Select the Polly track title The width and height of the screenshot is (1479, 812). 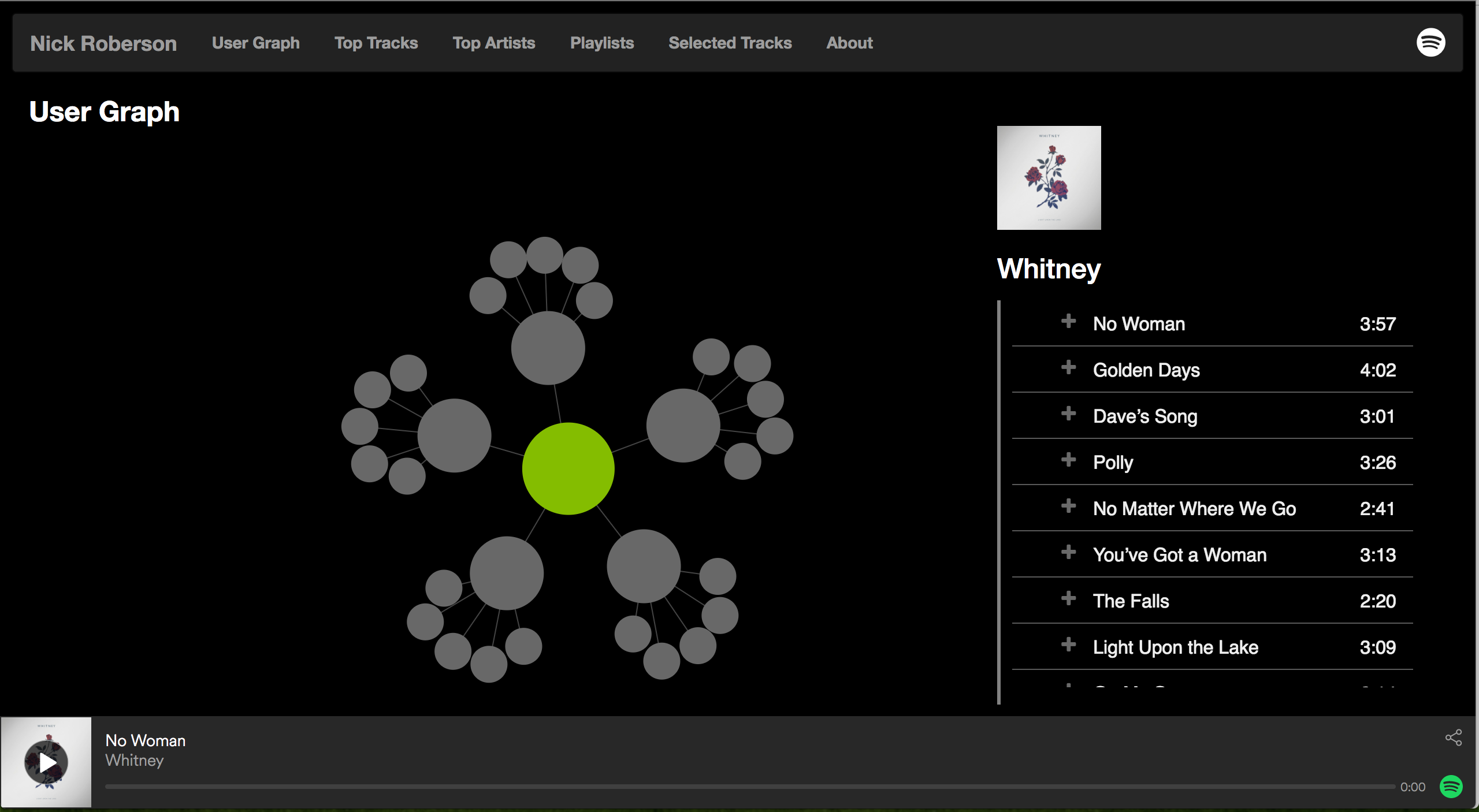[x=1113, y=463]
